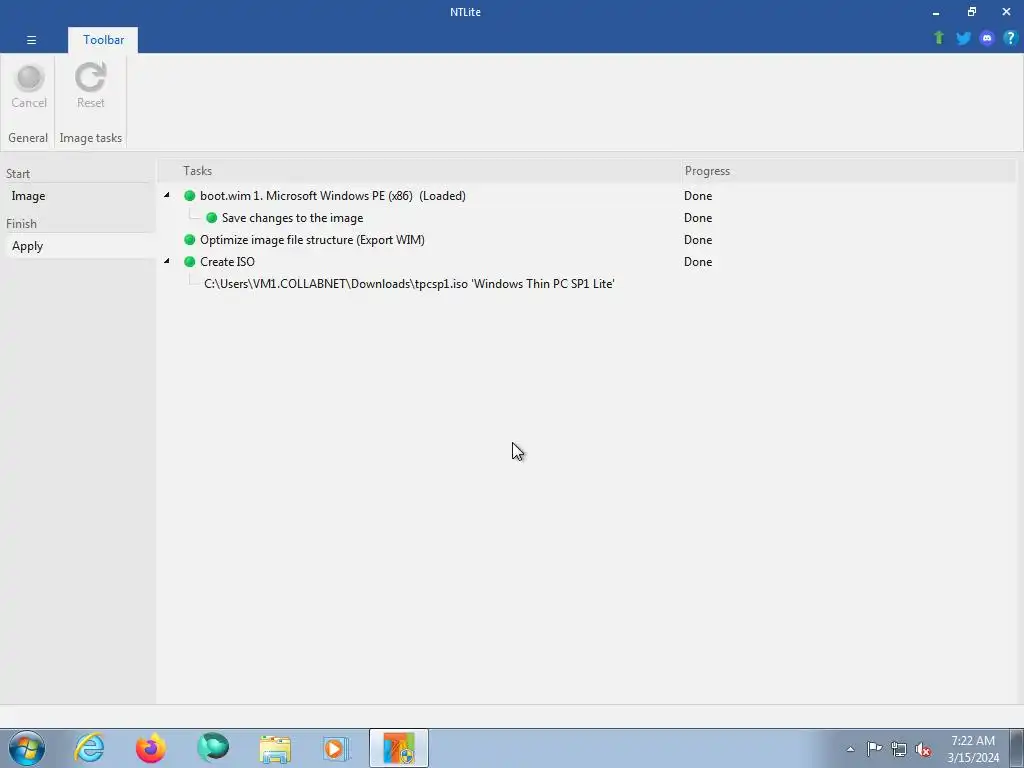This screenshot has height=768, width=1024.
Task: Click Done status for boot.wim row
Action: point(697,196)
